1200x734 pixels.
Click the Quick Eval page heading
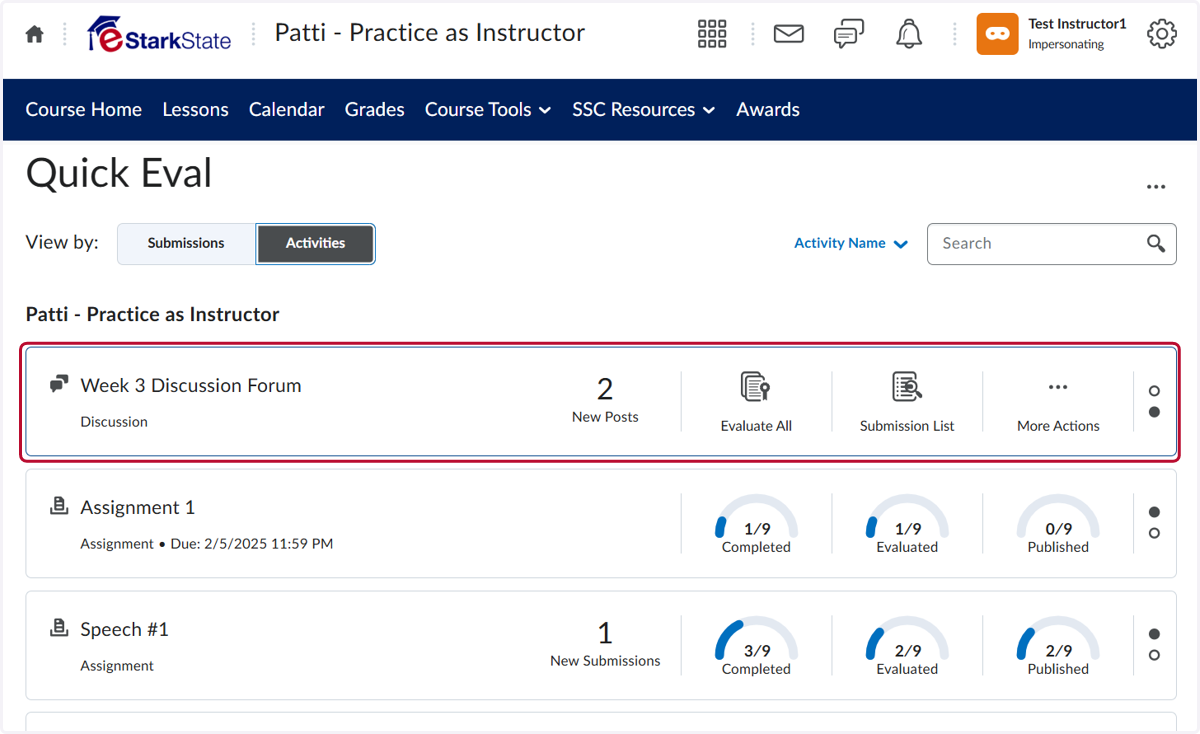[x=119, y=173]
